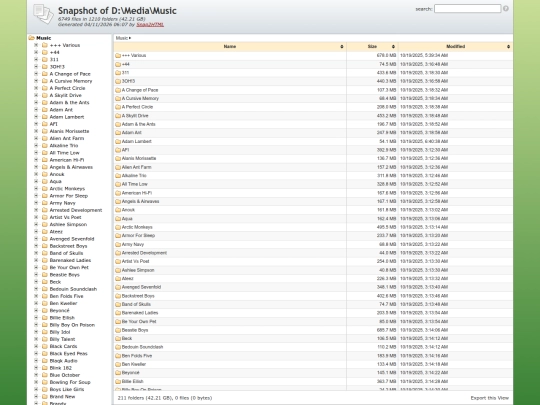
Task: Open Ben Folds Five folder in file list
Action: [x=137, y=356]
